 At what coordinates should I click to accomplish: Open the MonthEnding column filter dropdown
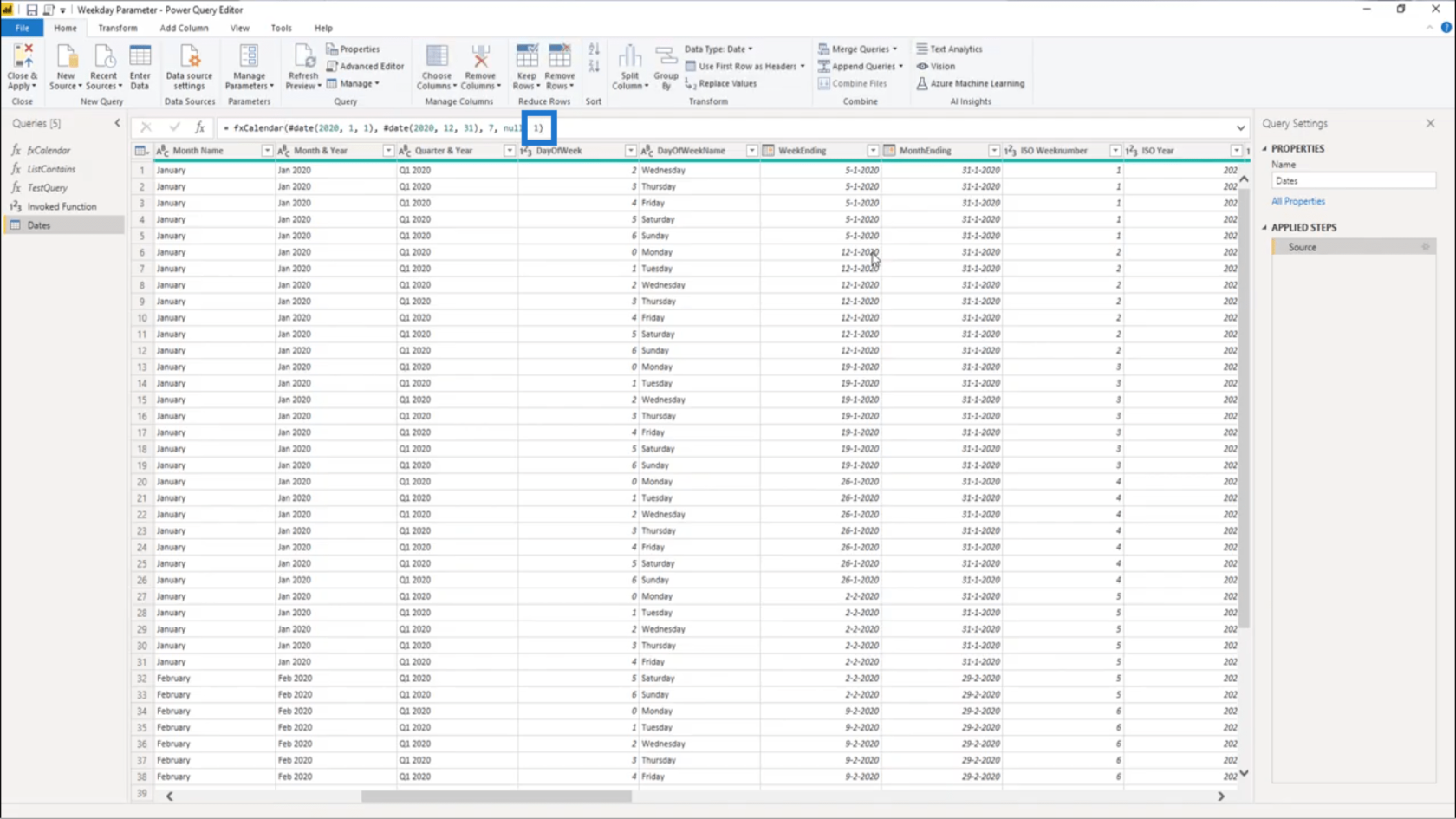994,151
